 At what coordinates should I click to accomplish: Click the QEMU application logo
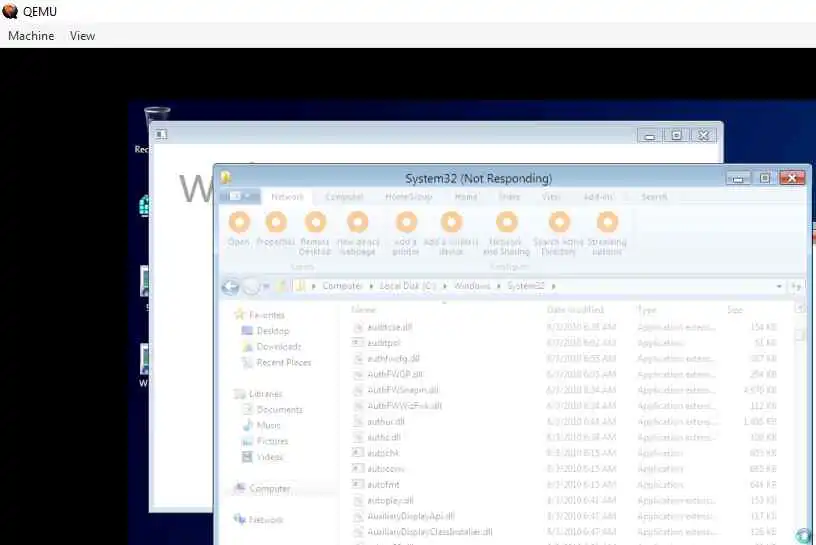10,11
